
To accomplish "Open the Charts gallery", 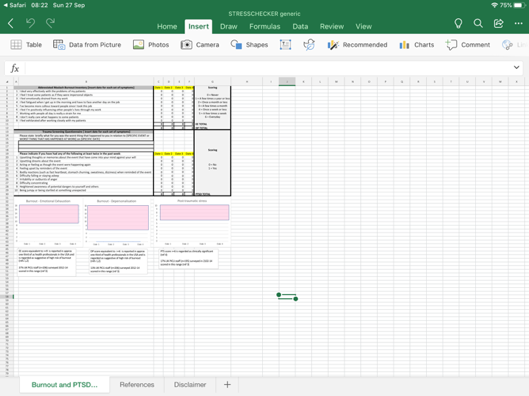I will pyautogui.click(x=417, y=45).
